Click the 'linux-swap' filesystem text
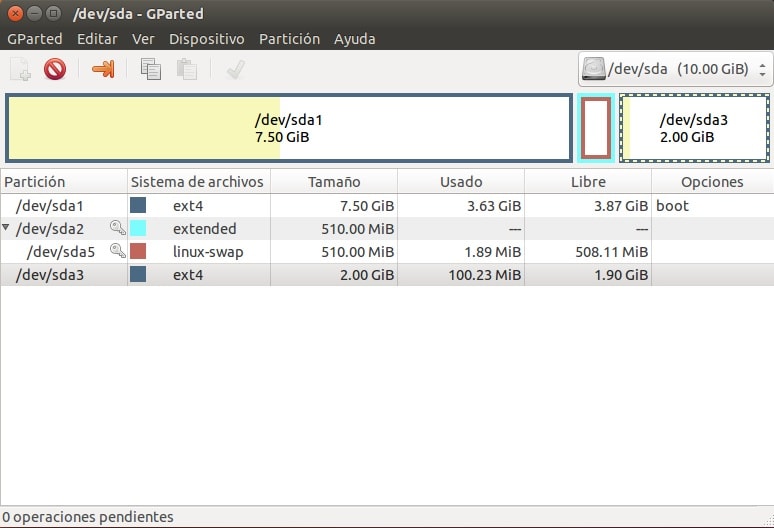Screen dimensions: 774x528 (208, 252)
